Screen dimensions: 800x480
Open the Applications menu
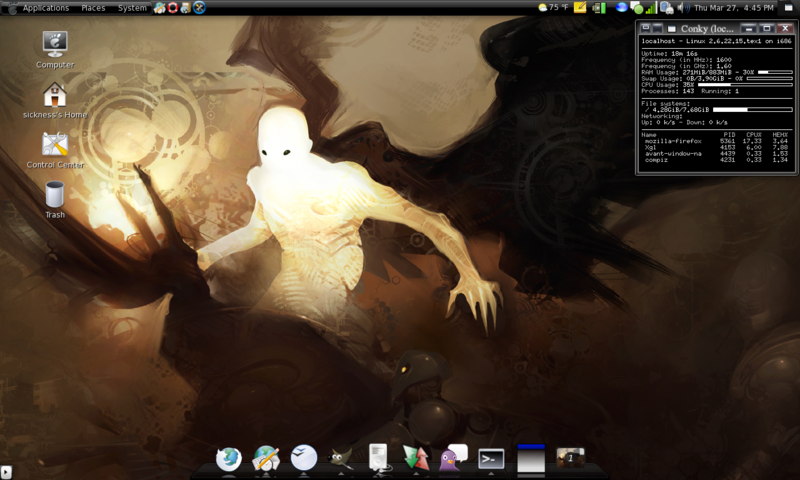(x=45, y=8)
